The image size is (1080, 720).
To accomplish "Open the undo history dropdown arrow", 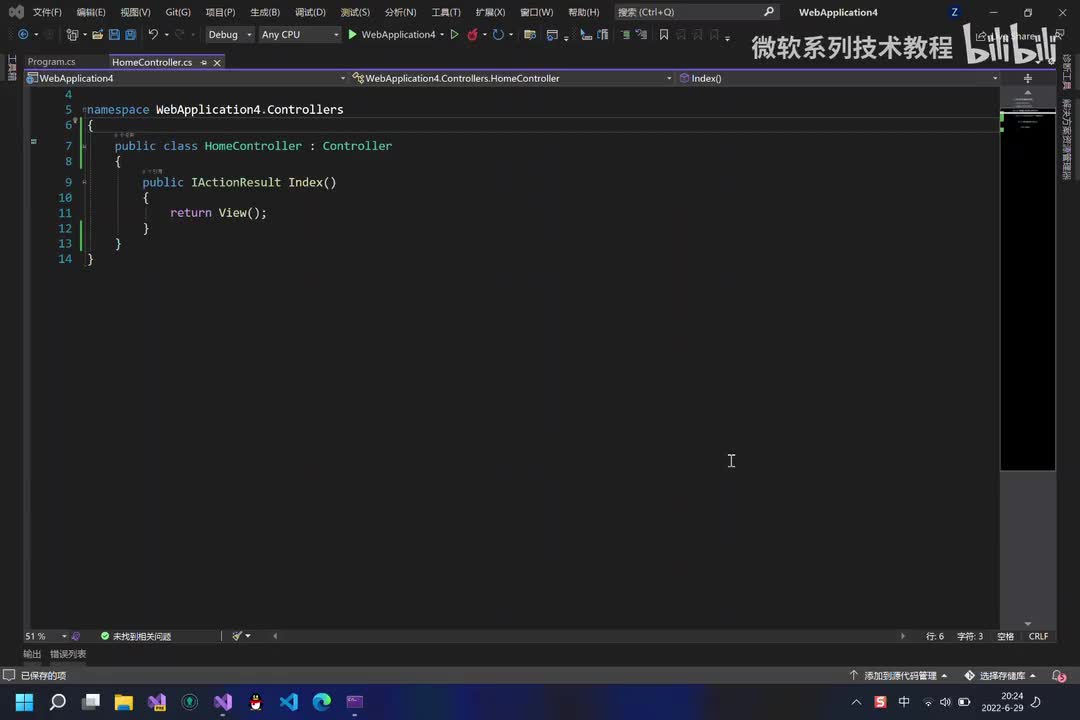I will tap(166, 34).
